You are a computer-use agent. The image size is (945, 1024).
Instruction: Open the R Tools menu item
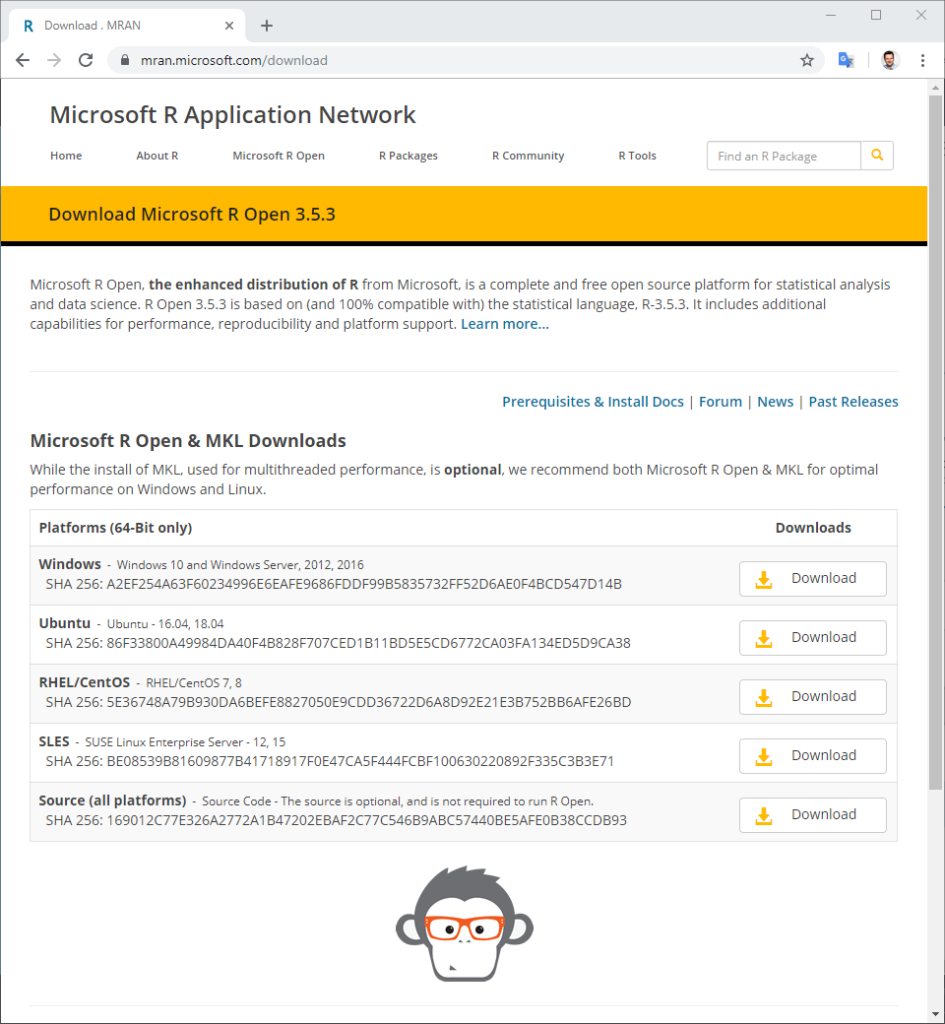637,155
